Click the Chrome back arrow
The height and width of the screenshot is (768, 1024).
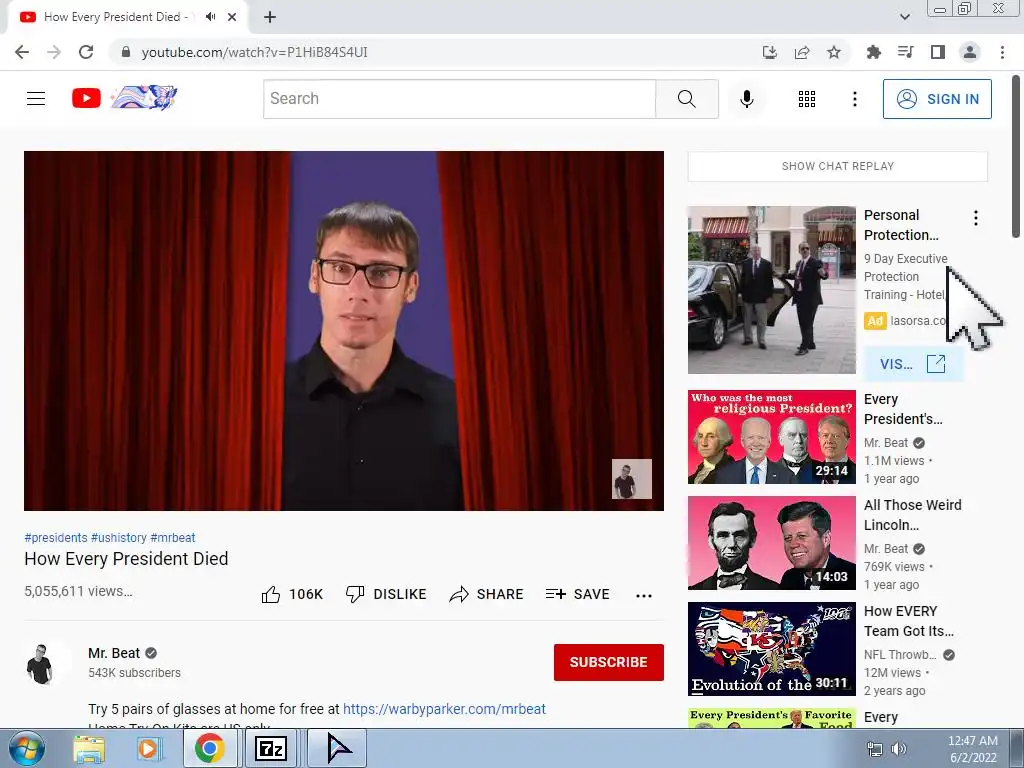pyautogui.click(x=22, y=52)
